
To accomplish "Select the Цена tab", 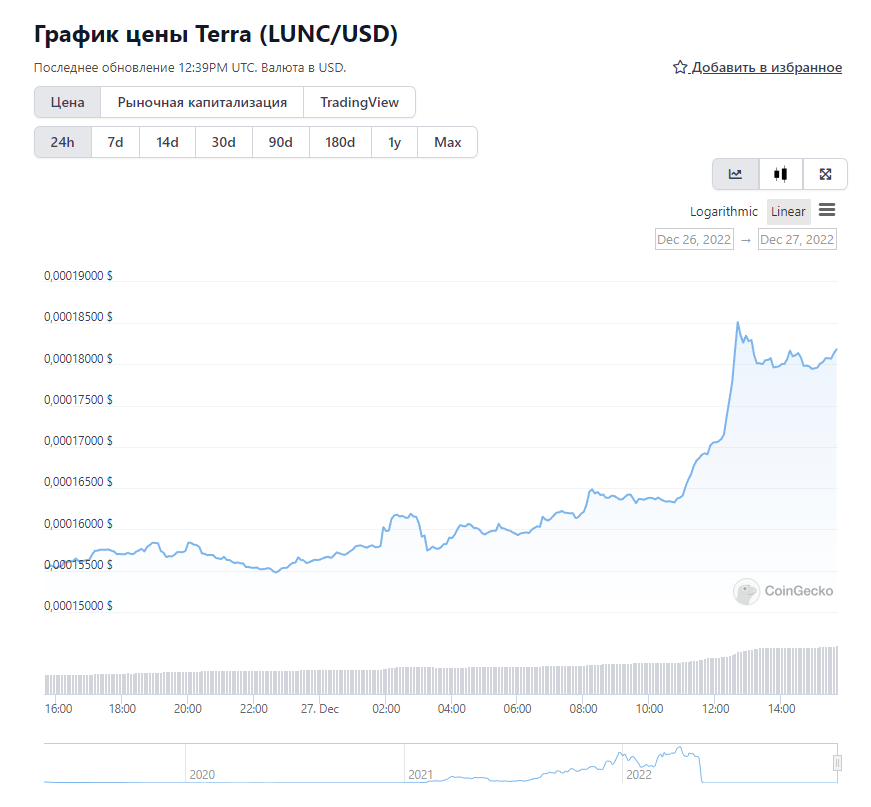I will tap(68, 102).
